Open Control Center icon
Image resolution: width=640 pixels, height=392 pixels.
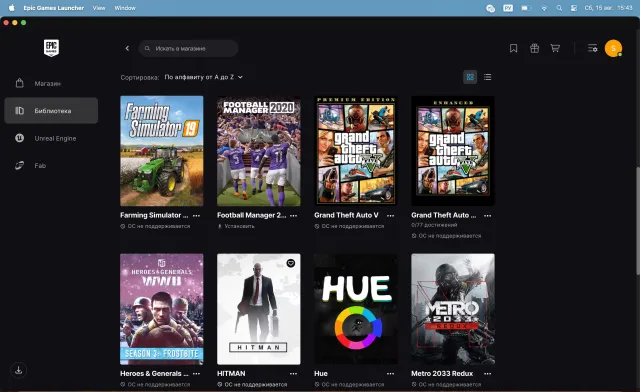tap(573, 8)
